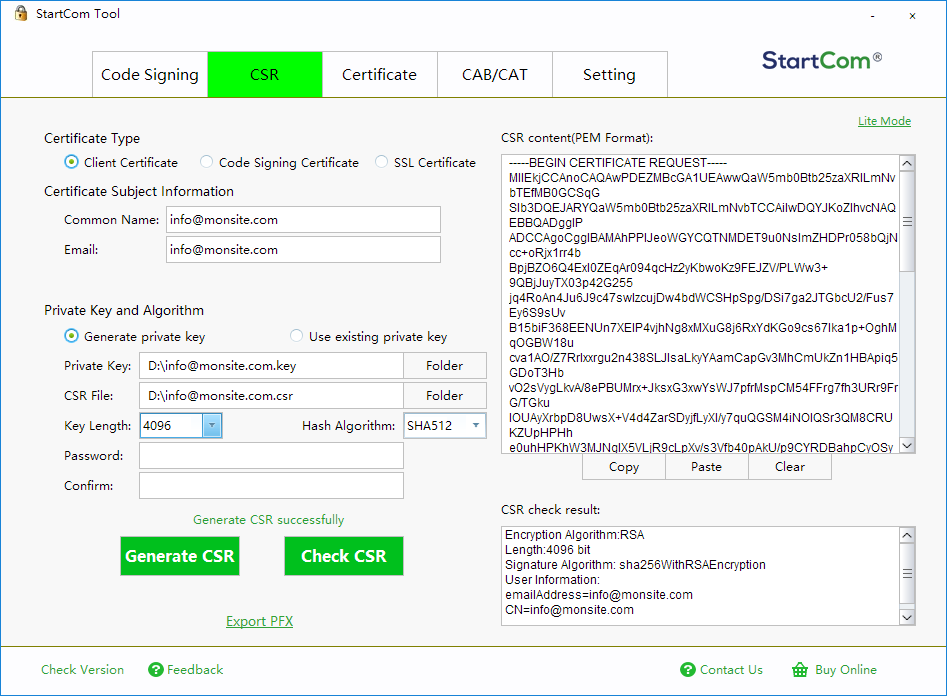Choose SSL Certificate type

coord(381,161)
